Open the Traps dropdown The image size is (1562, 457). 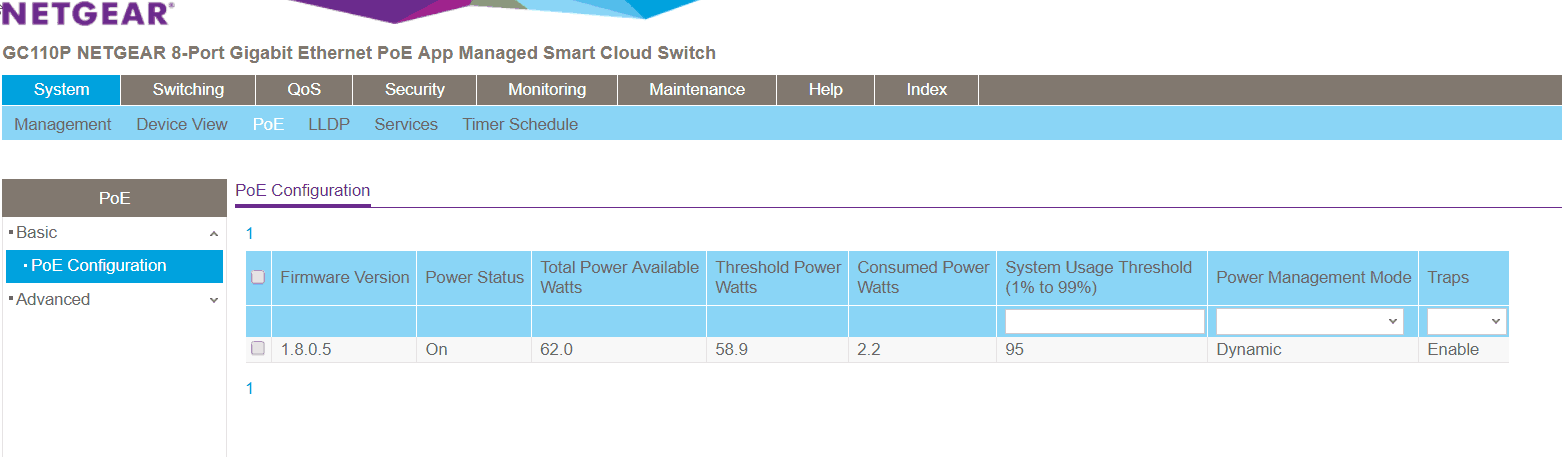pos(1467,321)
